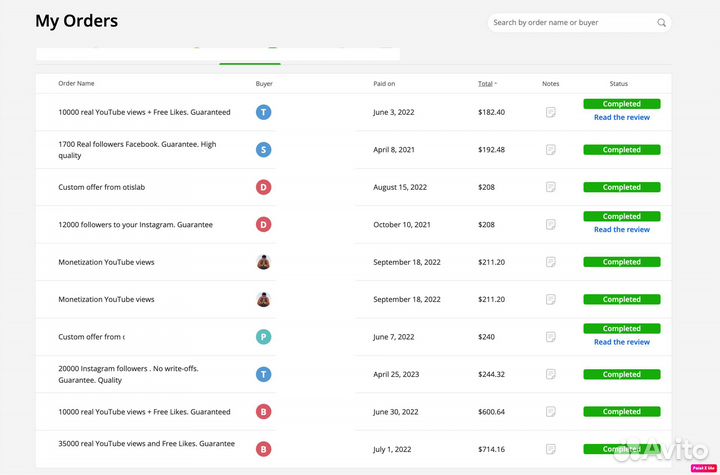The image size is (720, 475).
Task: Read the review for the June 3, 2022 order
Action: [621, 118]
